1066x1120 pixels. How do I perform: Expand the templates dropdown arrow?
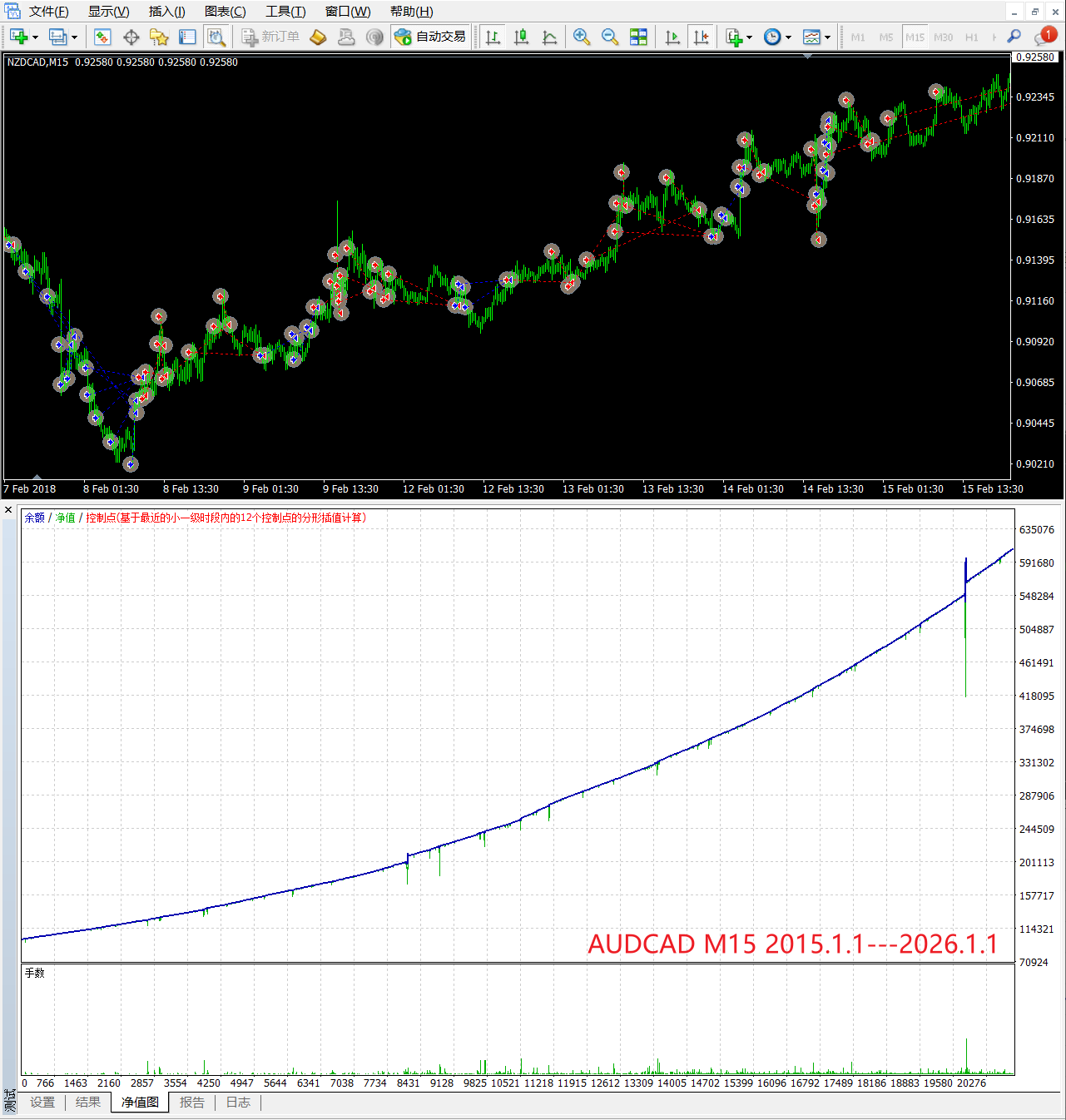coord(827,37)
